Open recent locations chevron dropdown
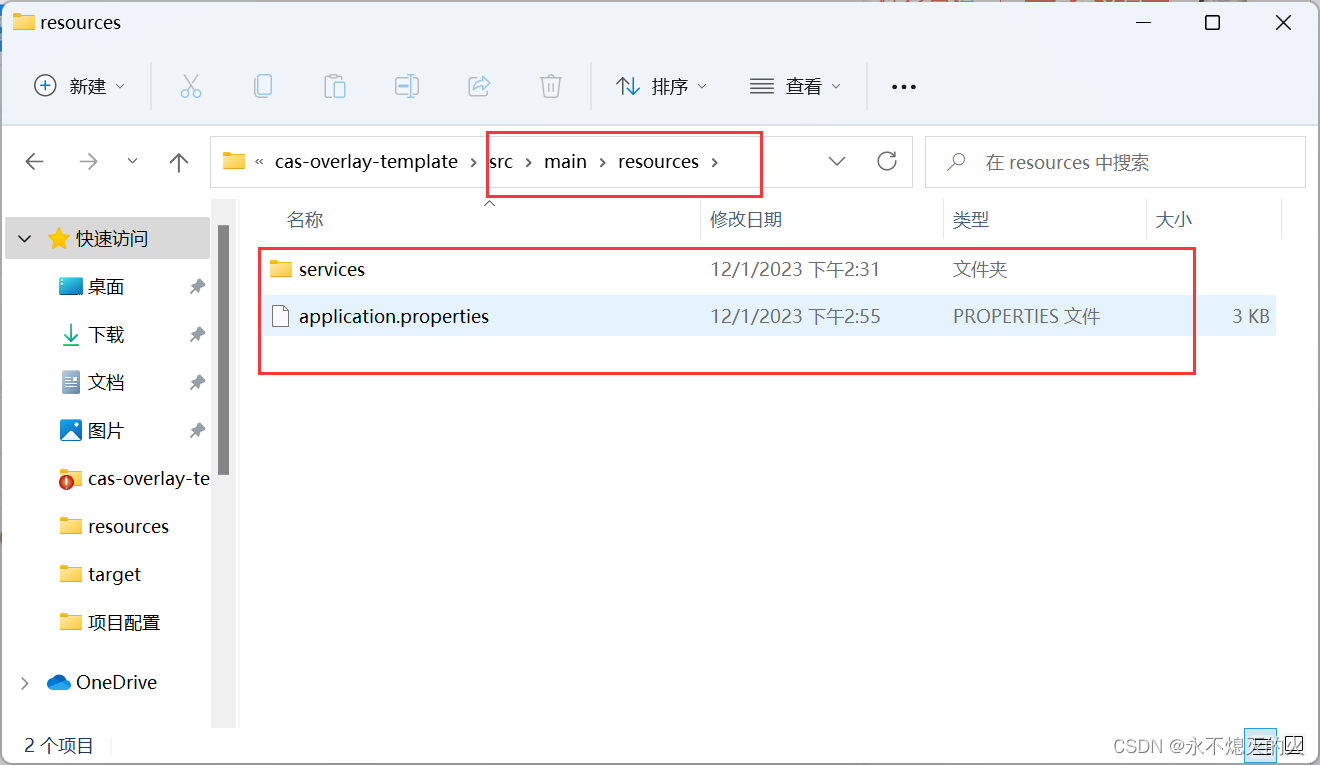Image resolution: width=1320 pixels, height=765 pixels. tap(133, 162)
